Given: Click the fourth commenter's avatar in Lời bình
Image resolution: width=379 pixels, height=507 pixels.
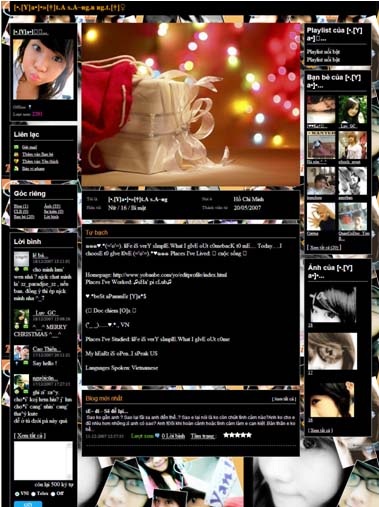Looking at the screenshot, I should (21, 381).
